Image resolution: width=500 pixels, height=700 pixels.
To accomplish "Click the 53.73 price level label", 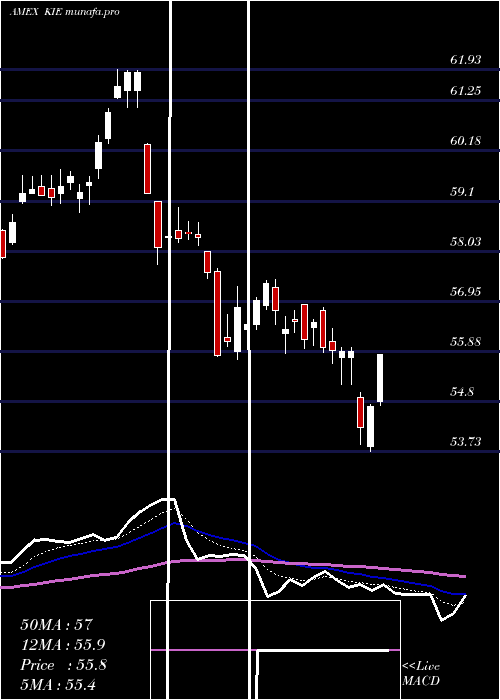I will tap(466, 442).
